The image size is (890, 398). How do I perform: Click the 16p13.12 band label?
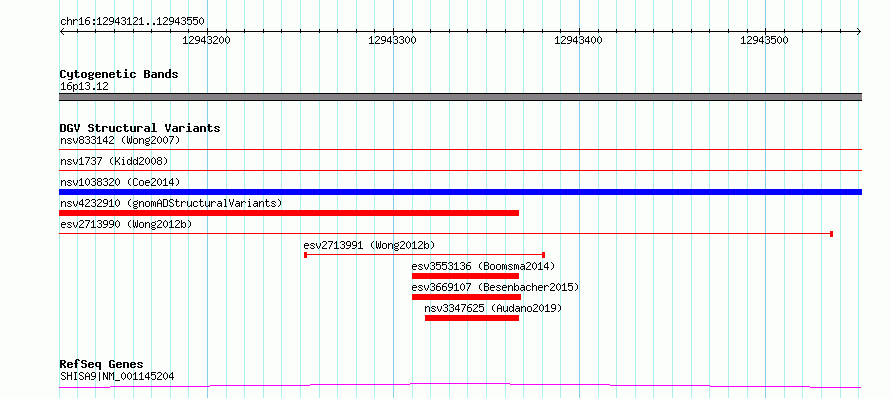pyautogui.click(x=84, y=86)
